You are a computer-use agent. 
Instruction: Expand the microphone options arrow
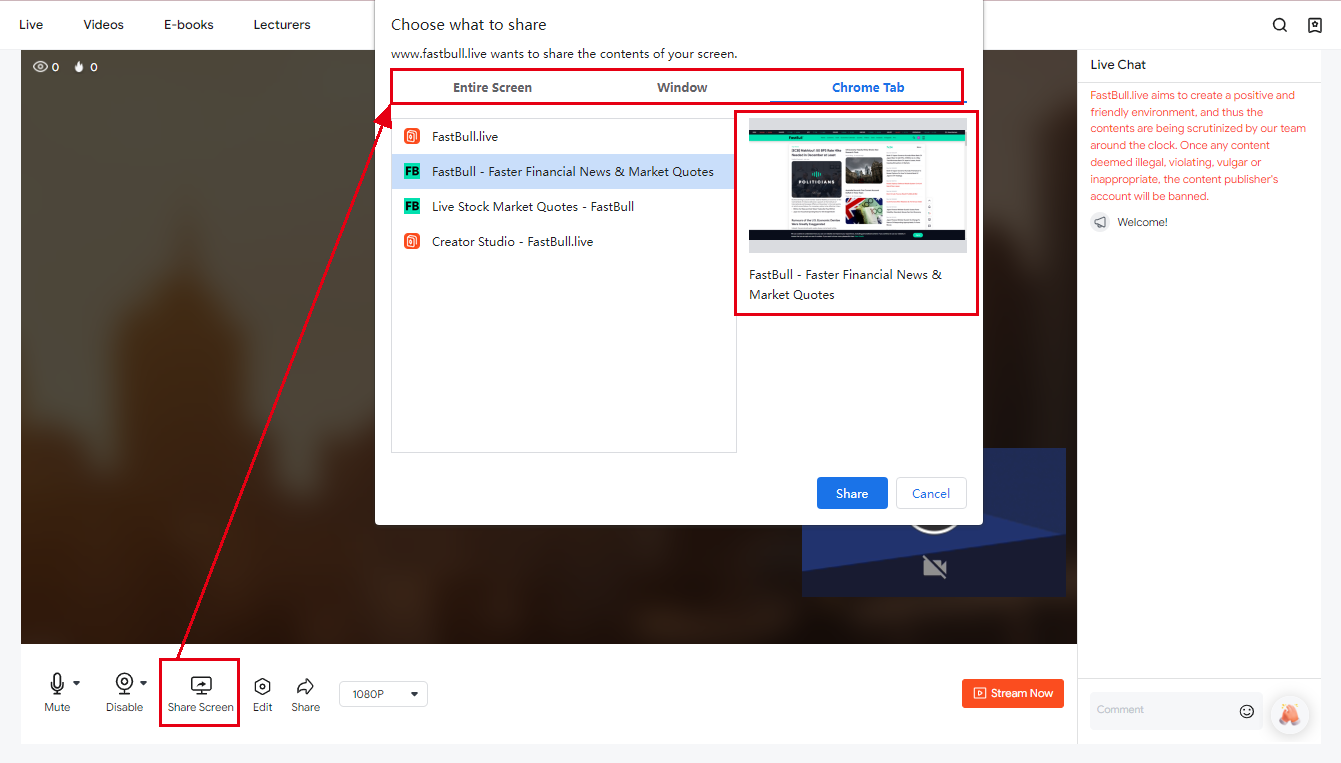coord(76,683)
